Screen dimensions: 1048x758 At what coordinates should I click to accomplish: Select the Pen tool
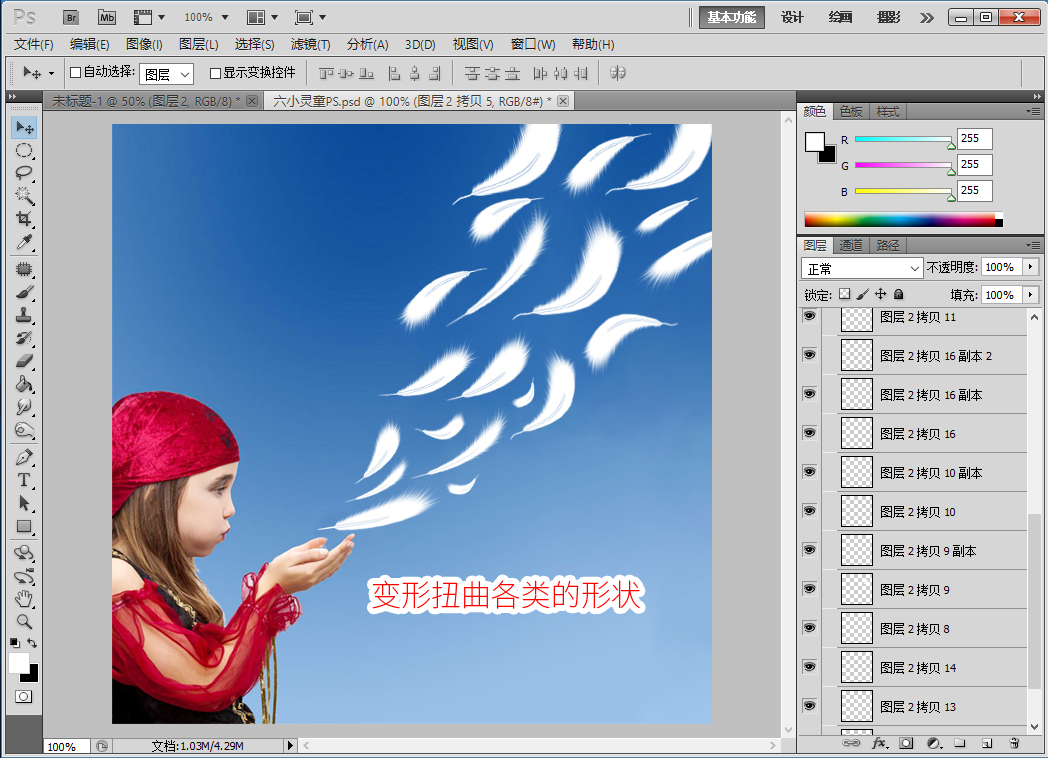[x=24, y=457]
